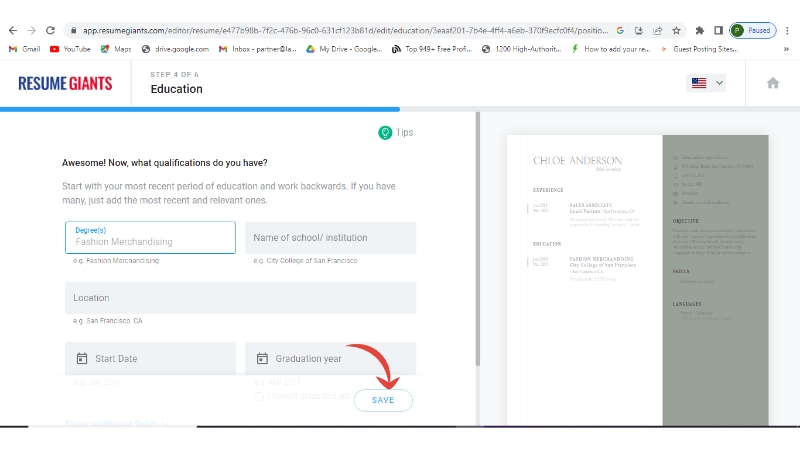Screen dimensions: 800x449
Task: Click the Degree(s) input field
Action: coord(150,238)
